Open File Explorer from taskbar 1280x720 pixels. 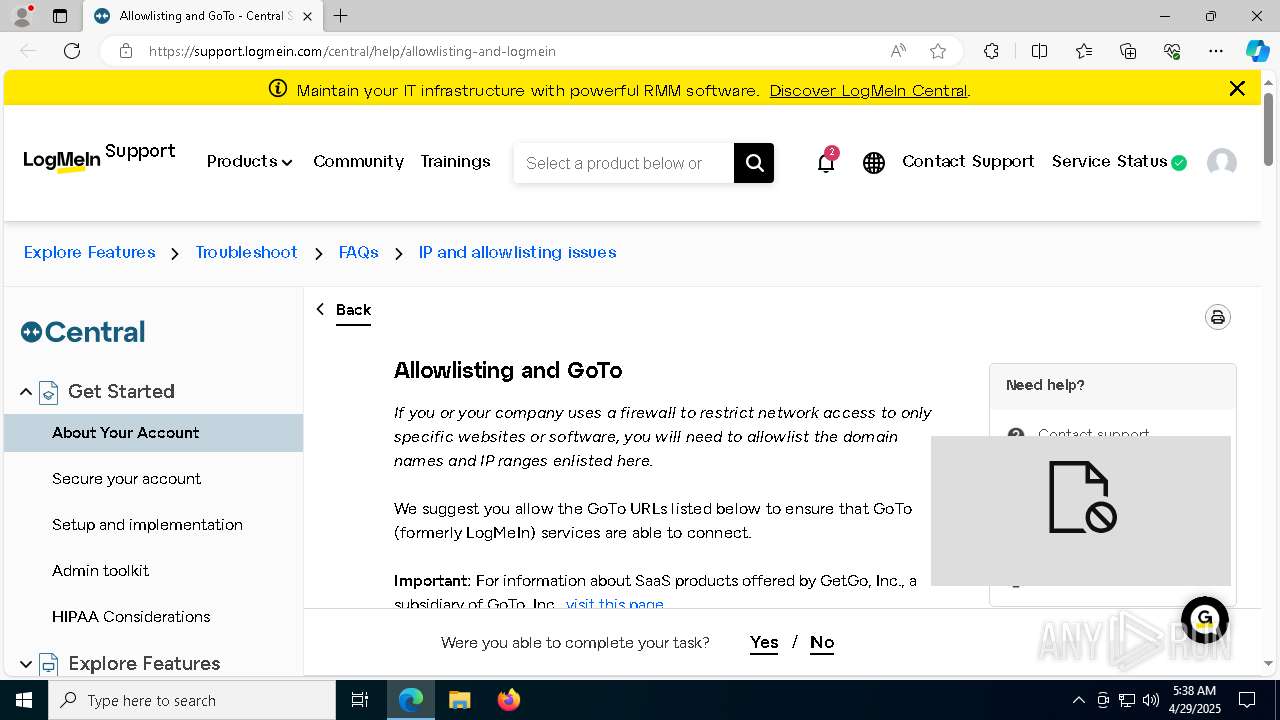(x=459, y=700)
